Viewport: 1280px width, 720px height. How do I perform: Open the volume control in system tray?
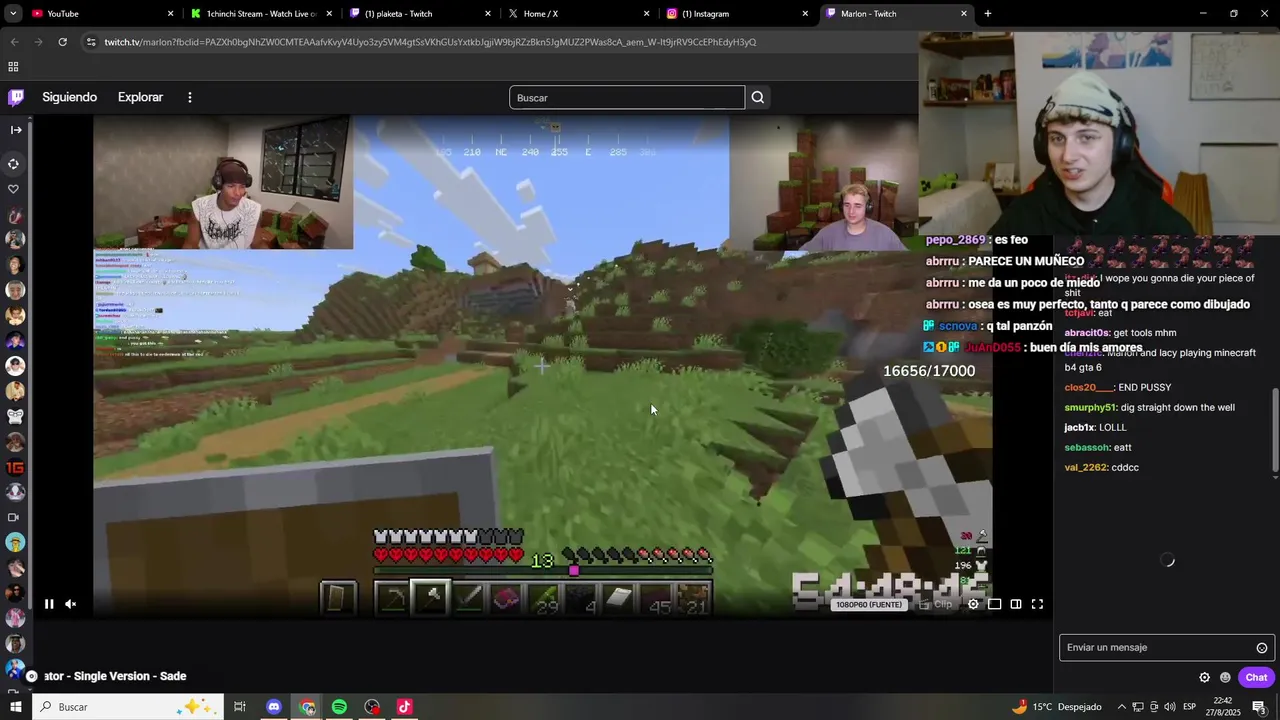tap(1170, 707)
